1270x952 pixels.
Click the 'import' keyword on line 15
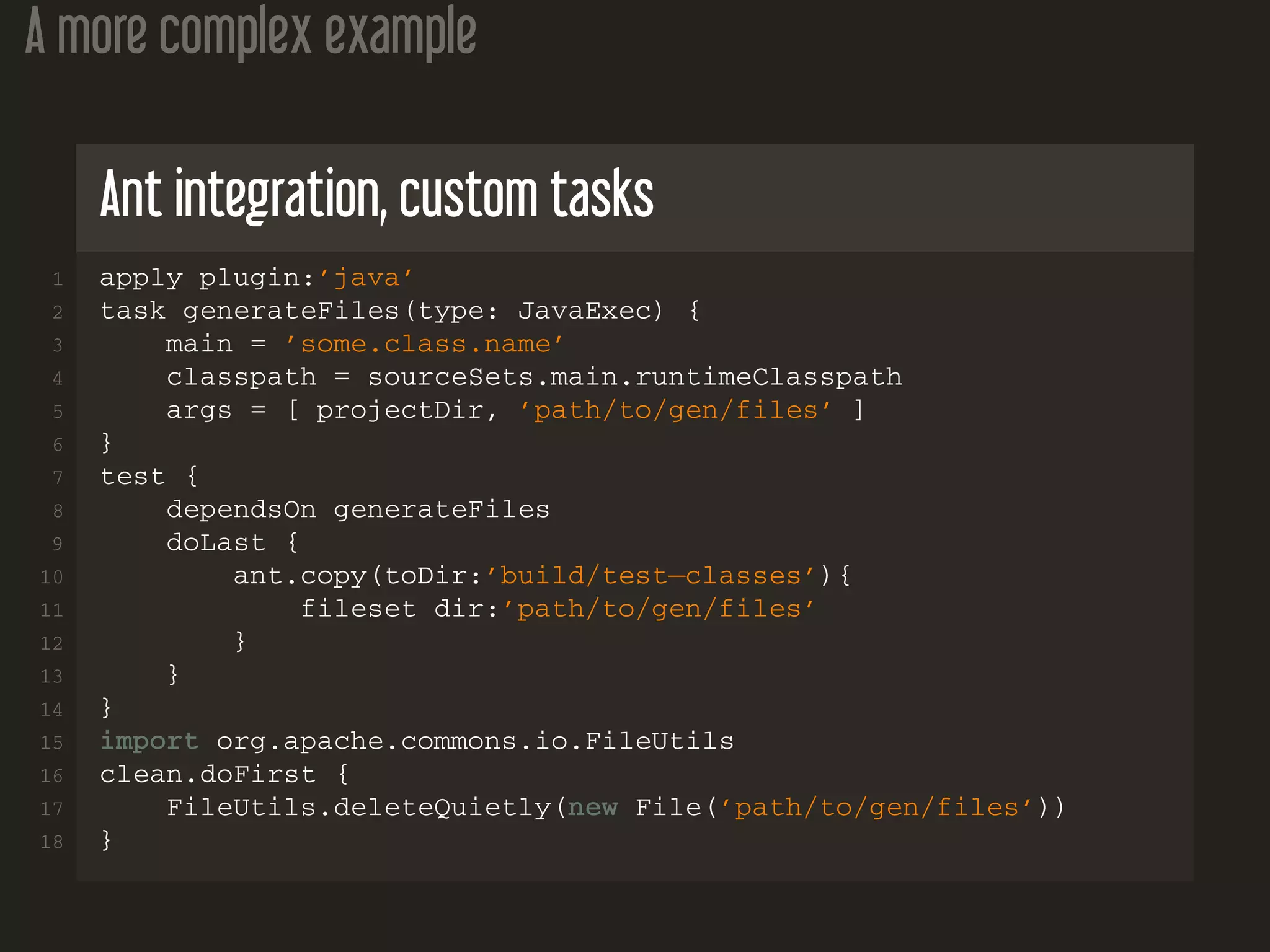(149, 741)
